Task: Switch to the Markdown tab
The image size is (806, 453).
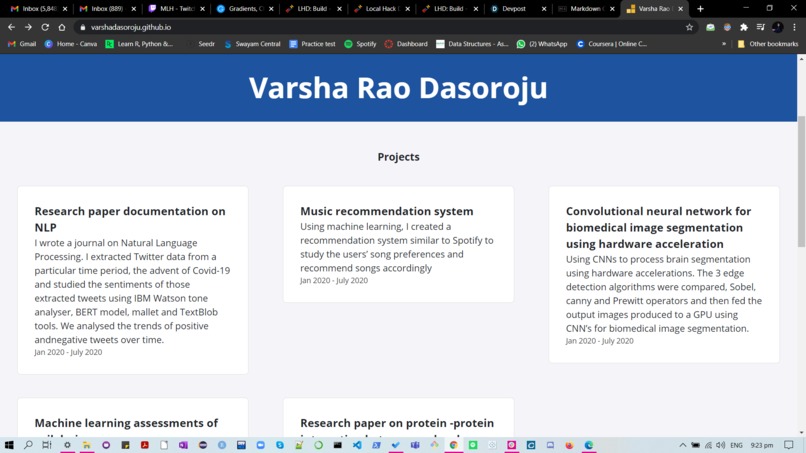Action: (586, 9)
